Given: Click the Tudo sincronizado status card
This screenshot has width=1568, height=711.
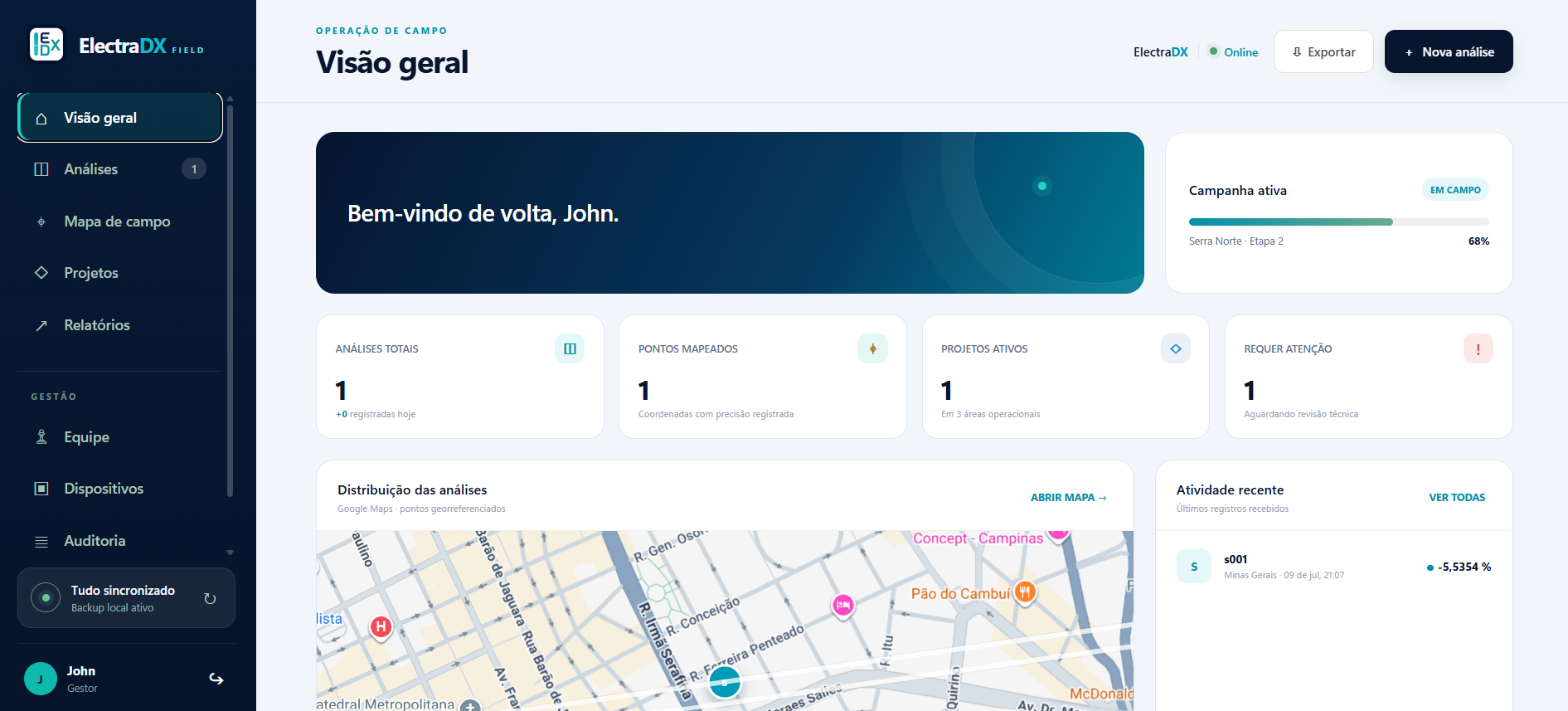Looking at the screenshot, I should 126,598.
